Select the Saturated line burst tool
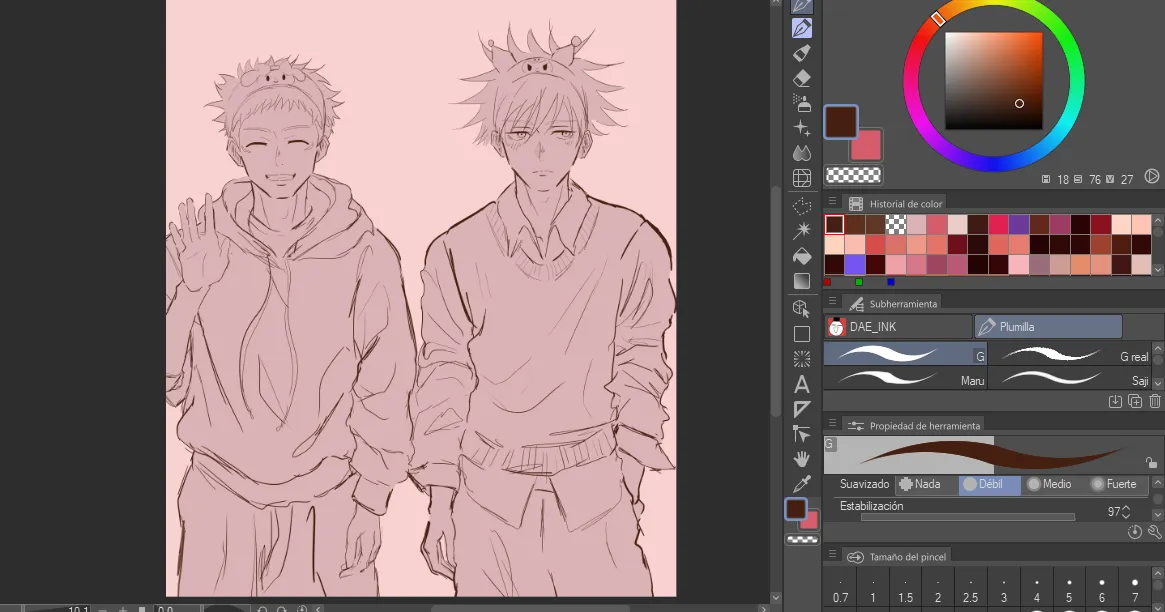 802,359
